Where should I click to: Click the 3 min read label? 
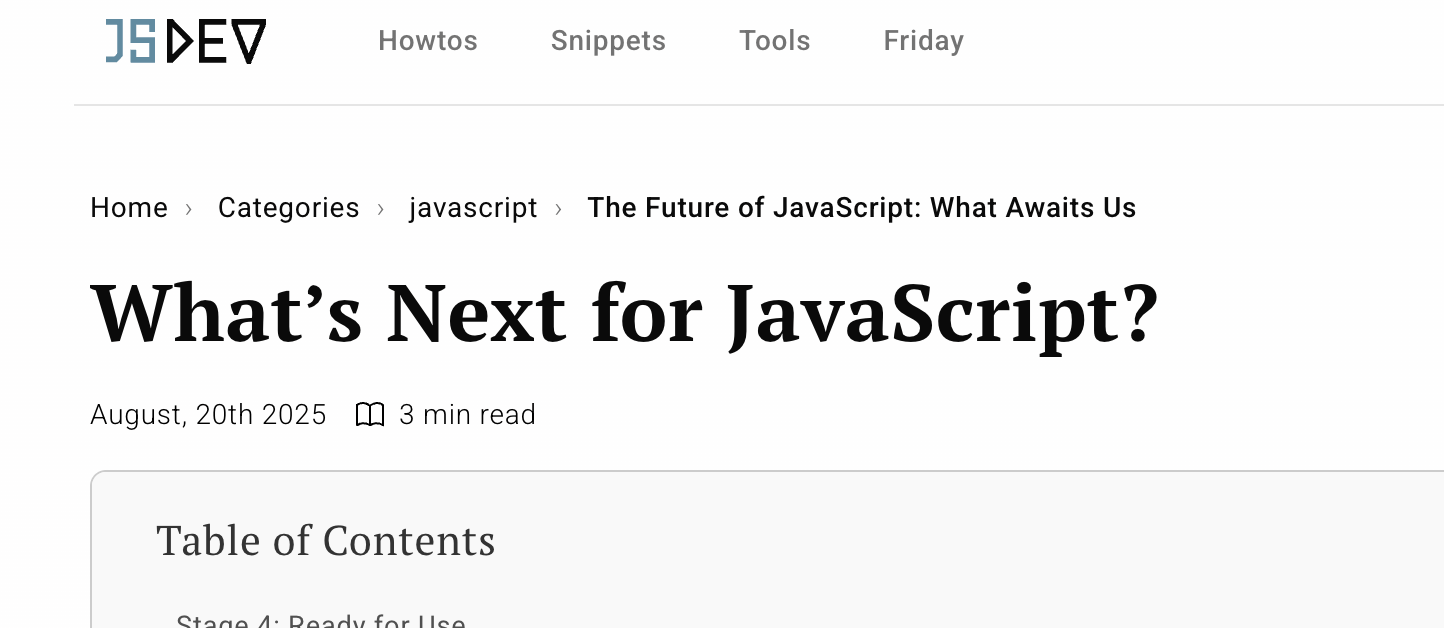coord(467,414)
